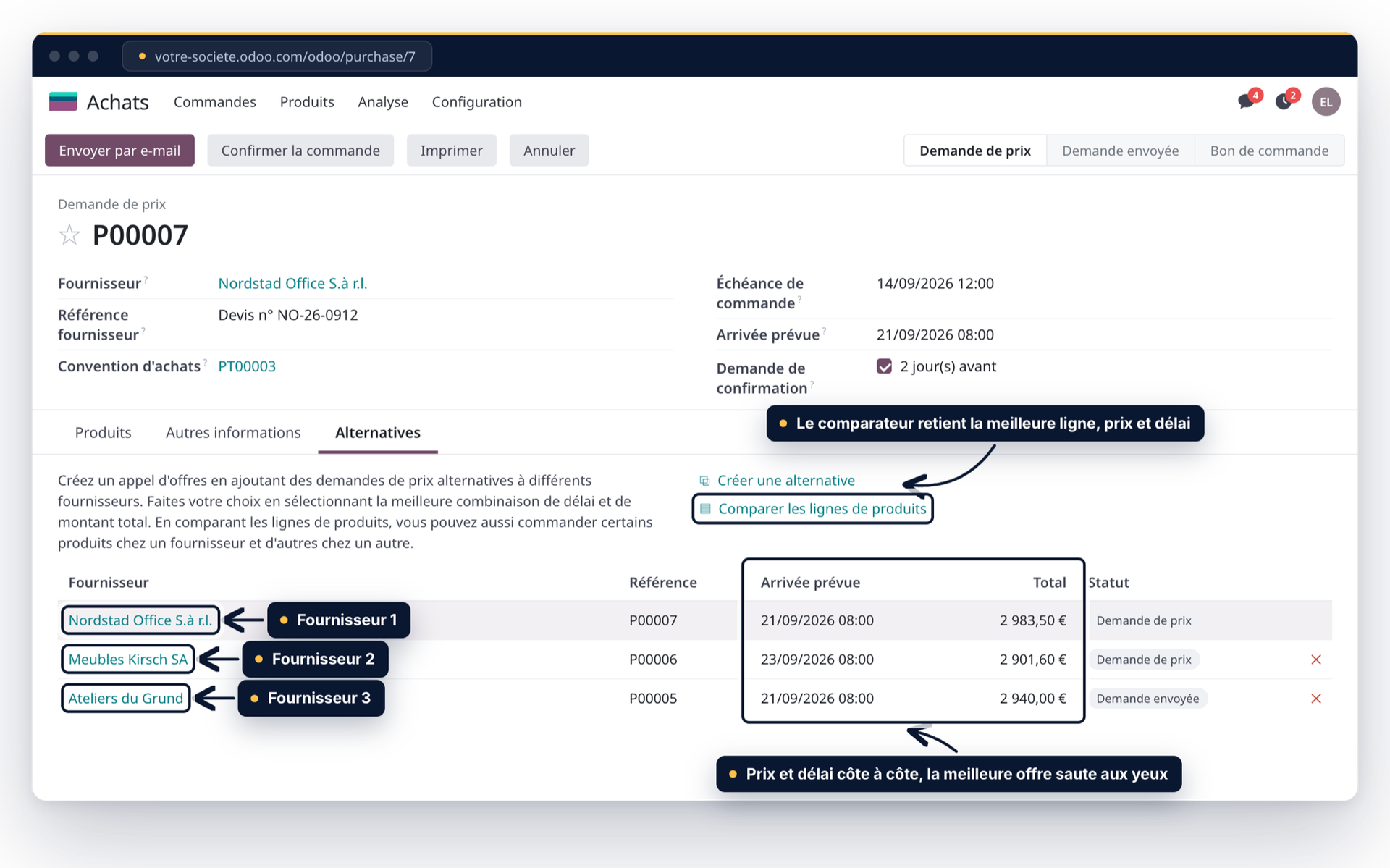Screen dimensions: 1390x868
Task: Click Créer une alternative link
Action: [x=785, y=481]
